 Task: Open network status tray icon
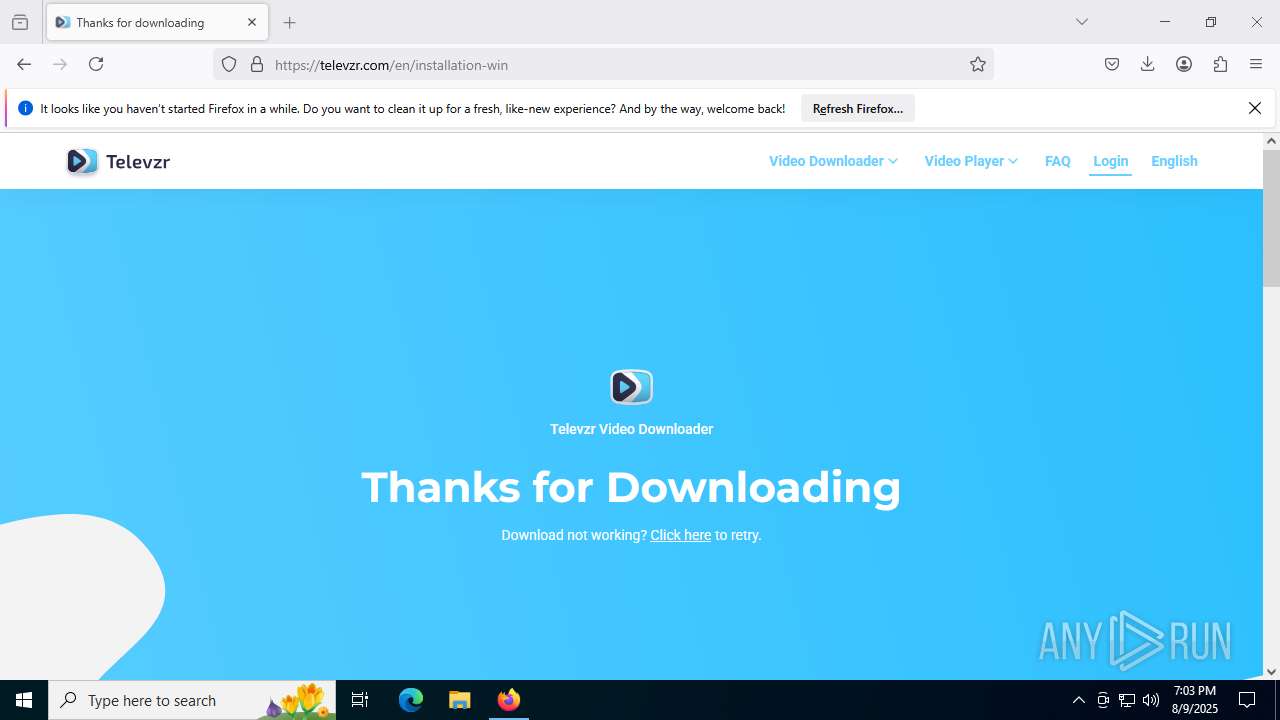click(x=1127, y=700)
